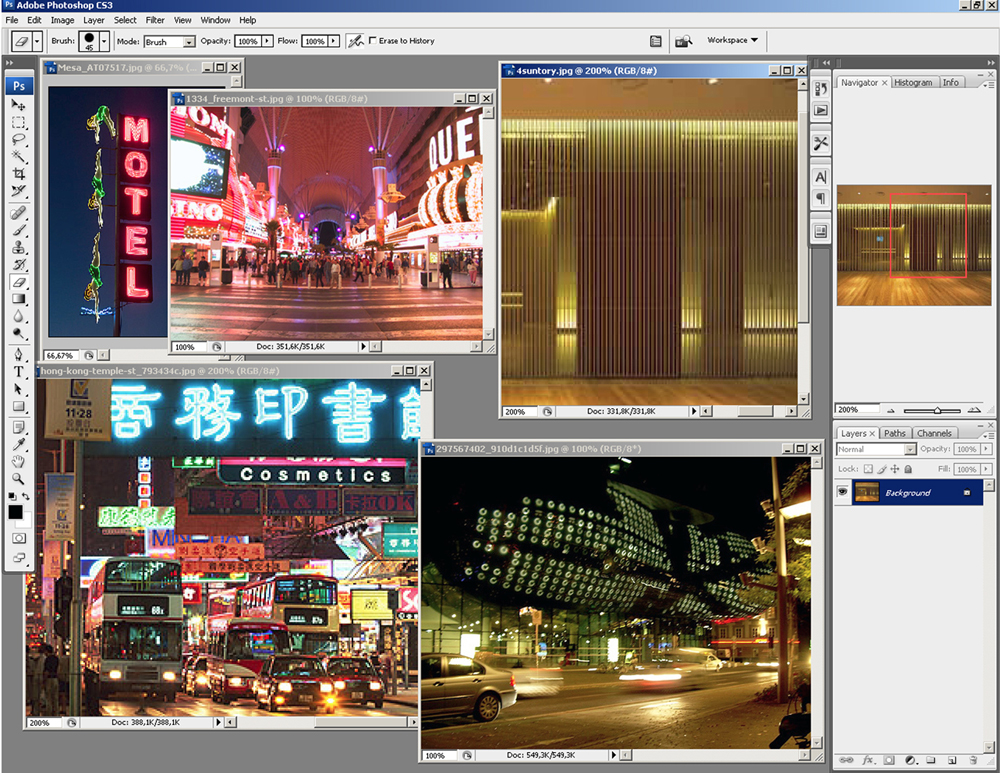This screenshot has width=1000, height=773.
Task: Open the Flow slider arrow
Action: [x=334, y=41]
